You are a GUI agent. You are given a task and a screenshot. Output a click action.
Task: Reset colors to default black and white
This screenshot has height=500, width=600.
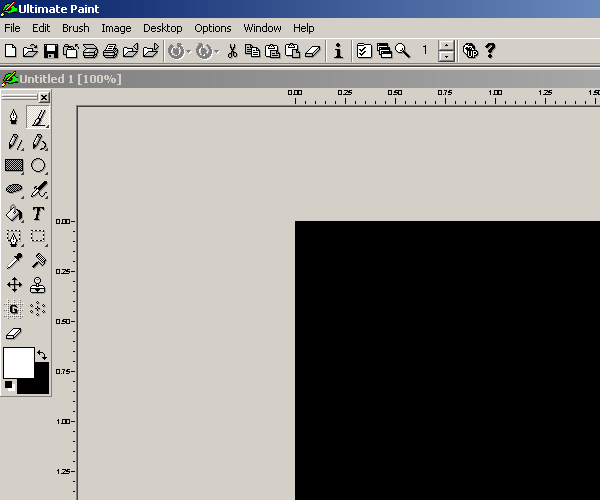[10, 386]
